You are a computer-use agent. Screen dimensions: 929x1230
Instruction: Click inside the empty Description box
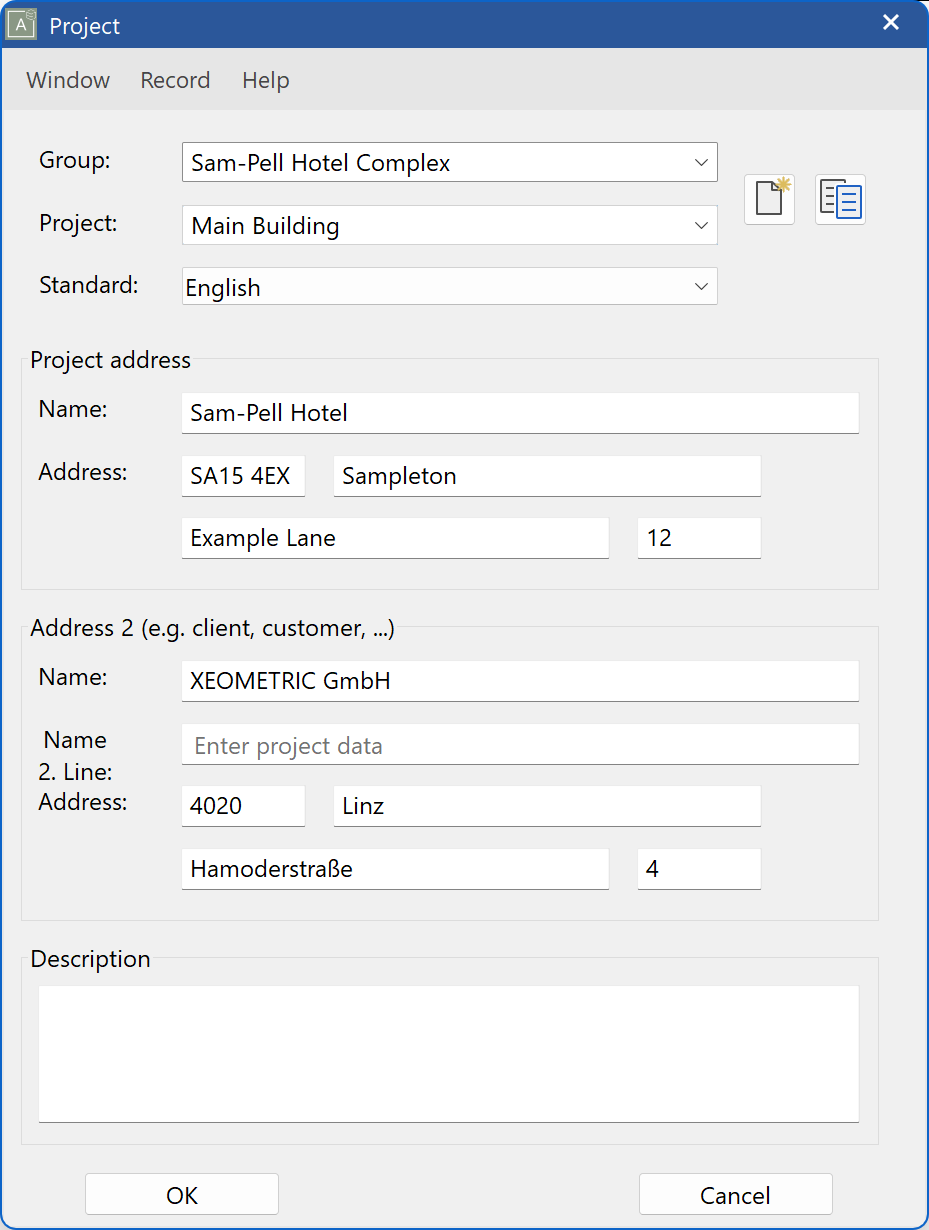[x=448, y=1054]
